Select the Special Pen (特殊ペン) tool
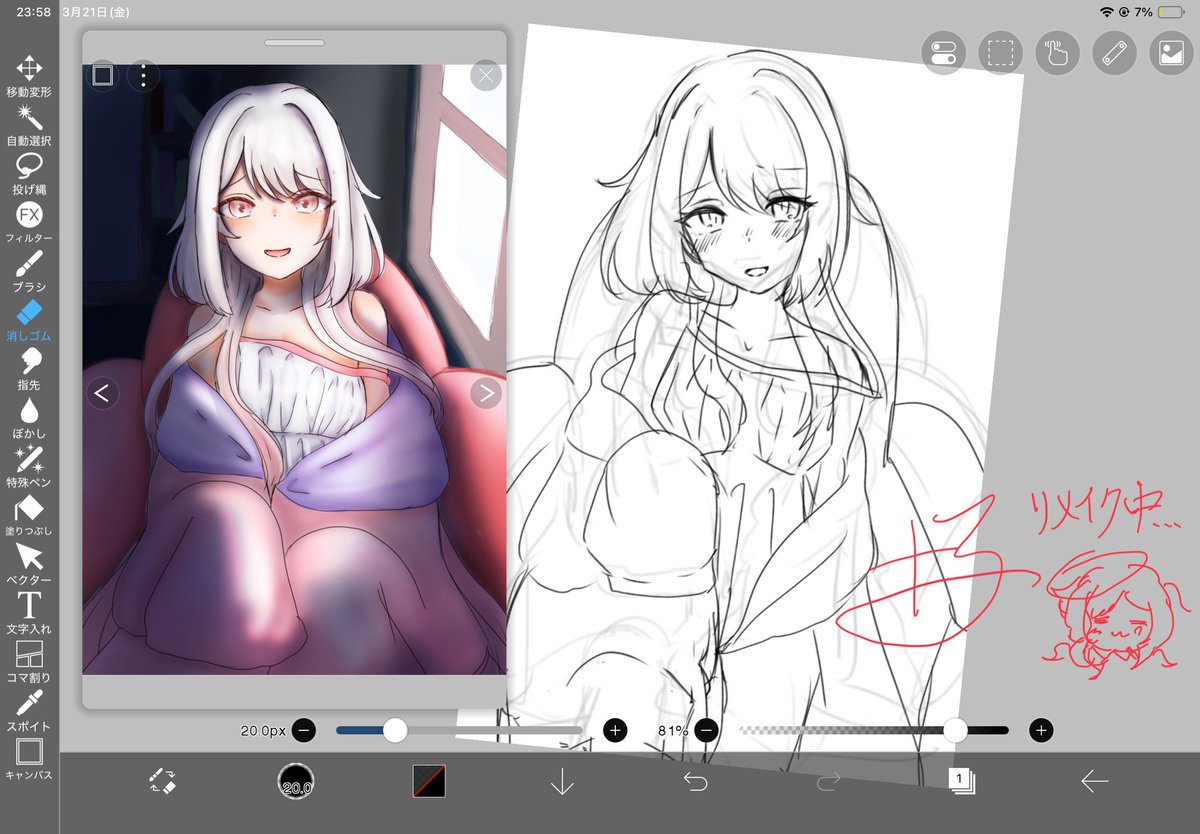Viewport: 1200px width, 834px height. pyautogui.click(x=29, y=467)
